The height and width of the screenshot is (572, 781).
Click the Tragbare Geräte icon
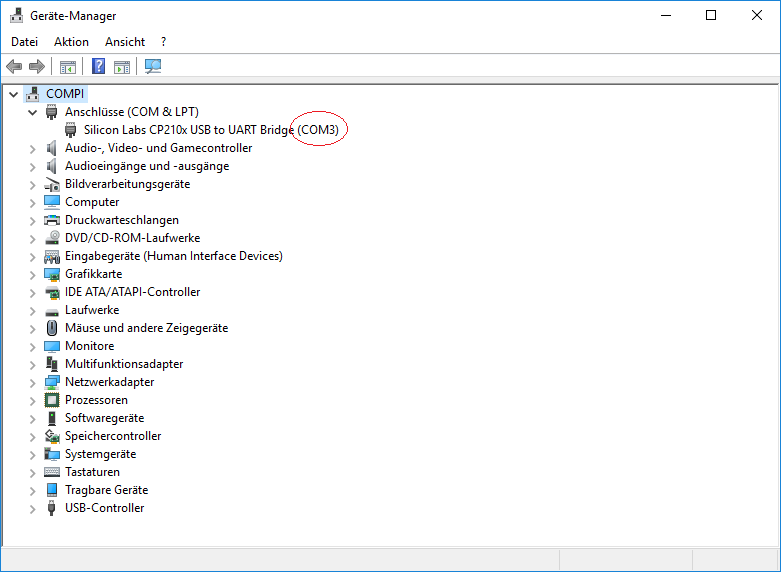52,490
